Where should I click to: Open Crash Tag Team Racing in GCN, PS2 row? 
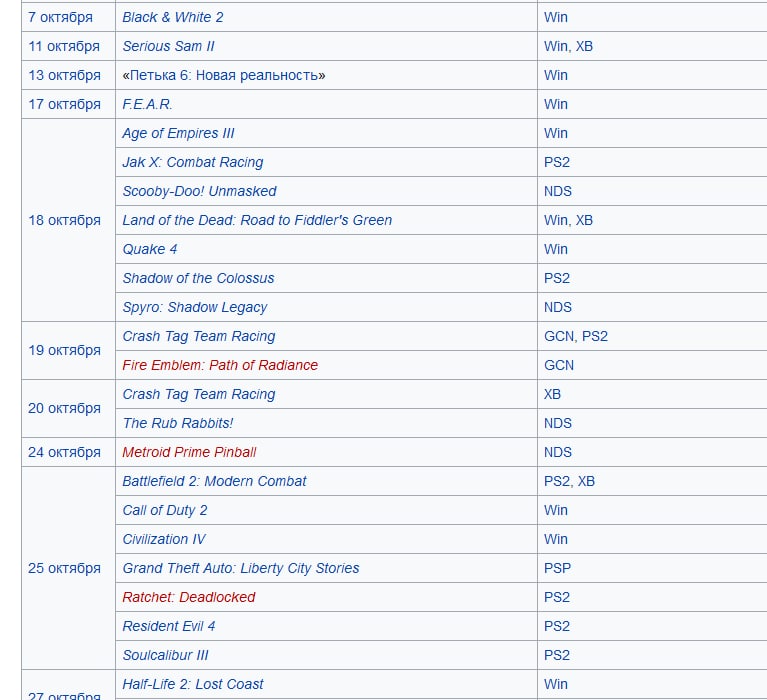199,336
